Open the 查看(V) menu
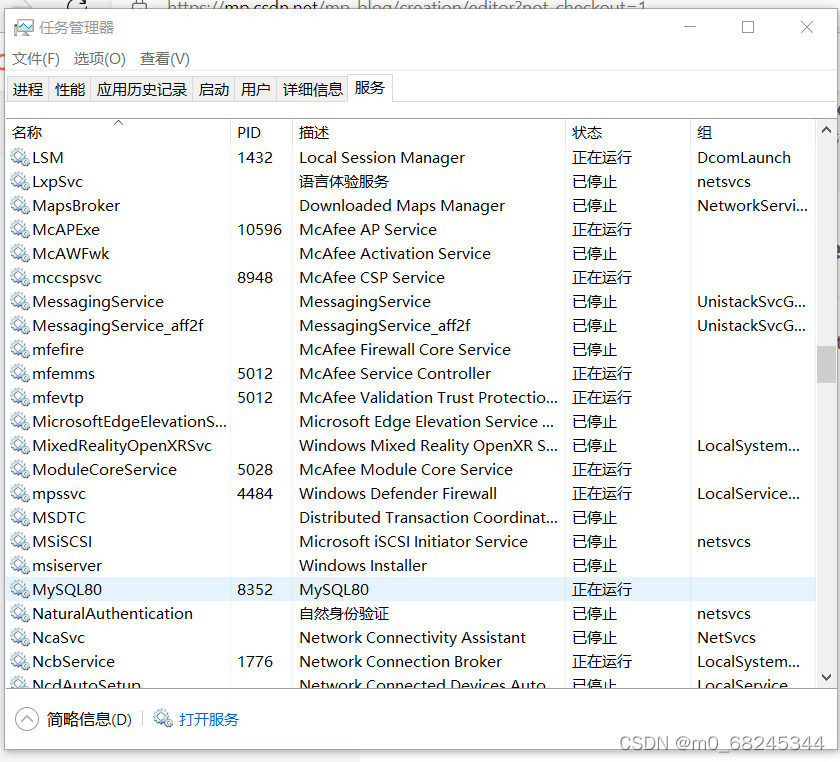840x762 pixels. pos(165,59)
